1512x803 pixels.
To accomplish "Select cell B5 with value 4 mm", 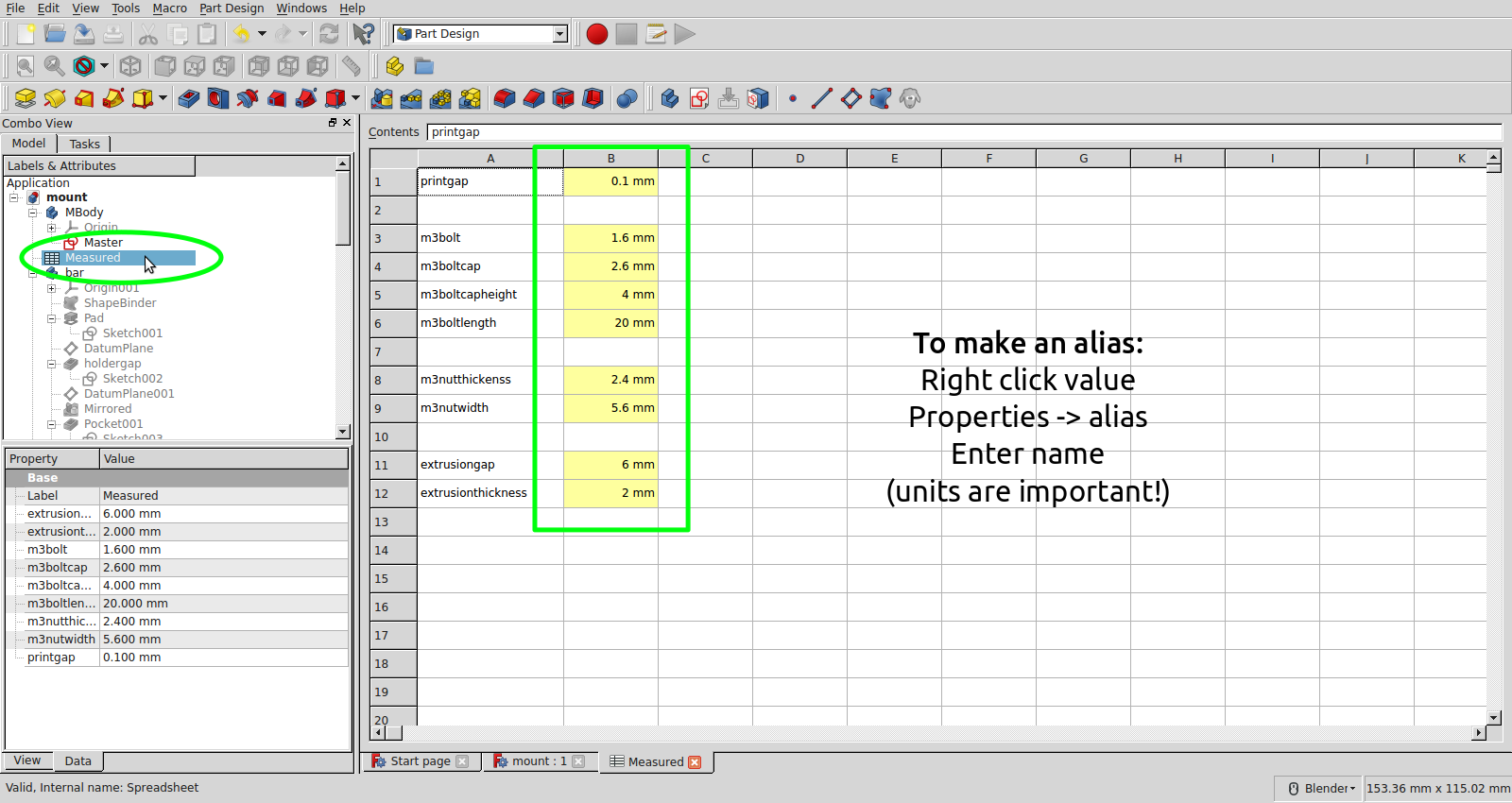I will click(x=610, y=295).
